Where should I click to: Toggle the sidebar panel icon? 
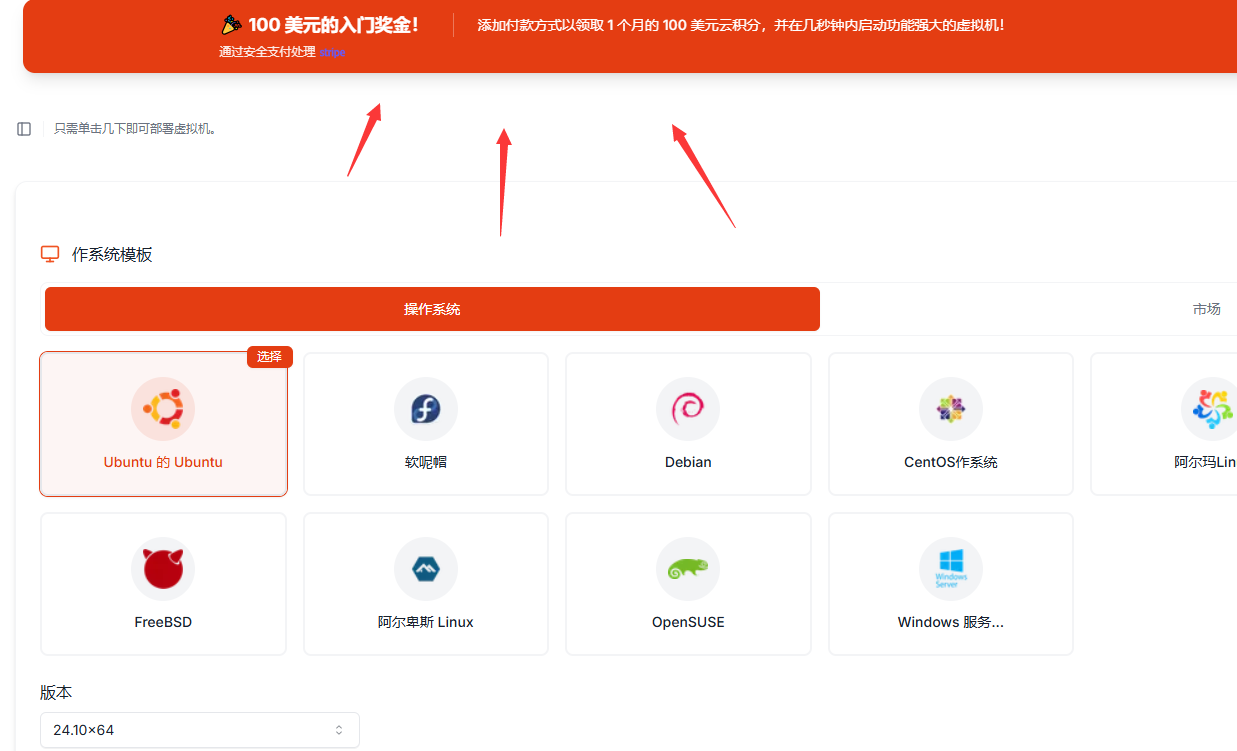[24, 129]
